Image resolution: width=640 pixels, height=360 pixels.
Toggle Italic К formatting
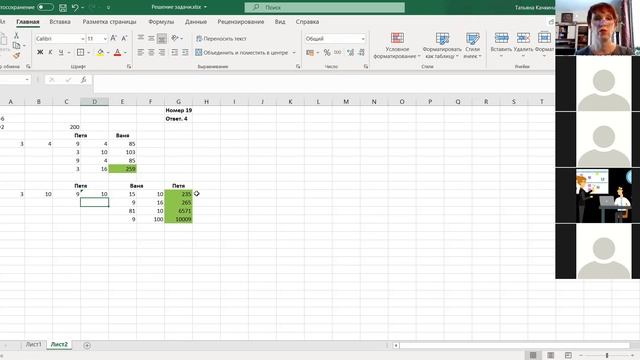coord(50,52)
